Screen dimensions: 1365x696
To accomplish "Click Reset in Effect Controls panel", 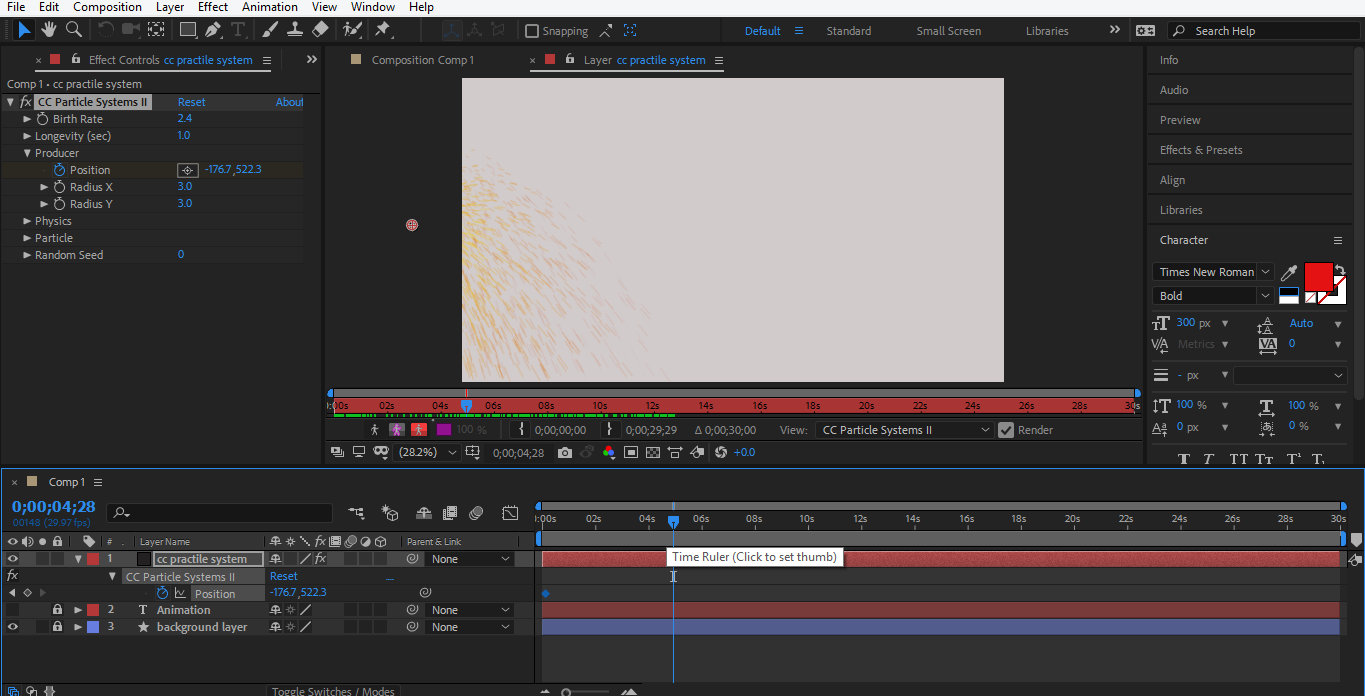I will 191,102.
